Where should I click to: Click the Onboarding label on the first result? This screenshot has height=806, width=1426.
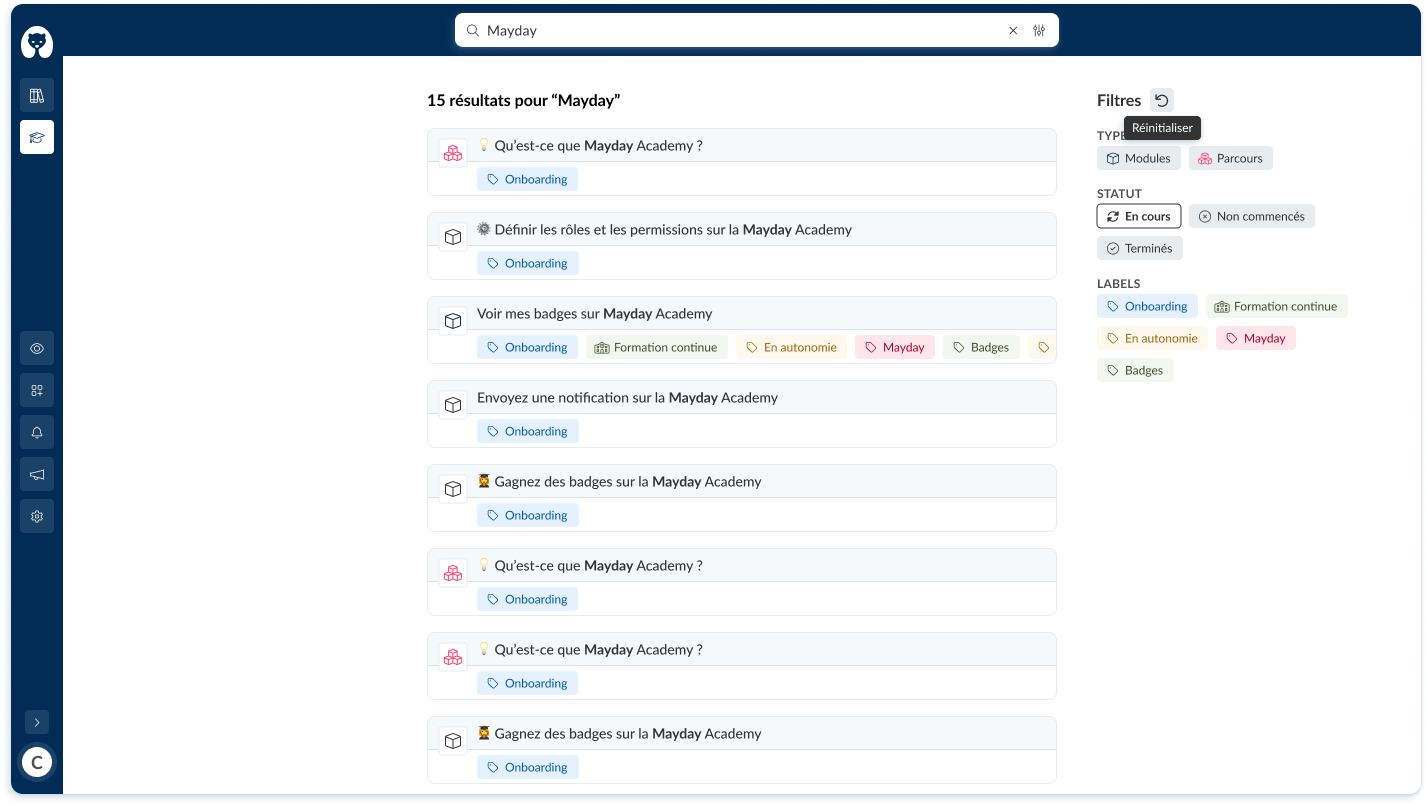[527, 179]
